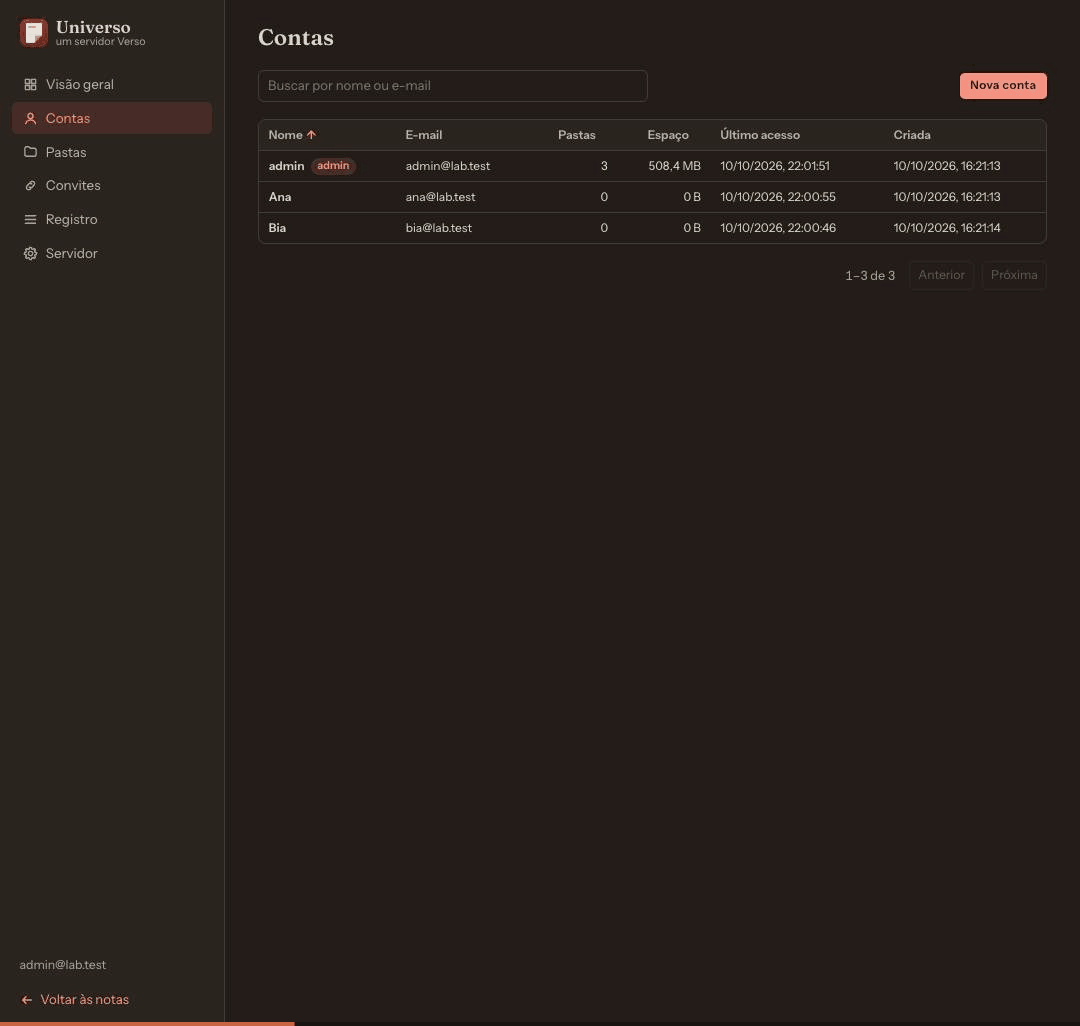This screenshot has height=1026, width=1080.
Task: Click the Contas person icon
Action: point(30,118)
